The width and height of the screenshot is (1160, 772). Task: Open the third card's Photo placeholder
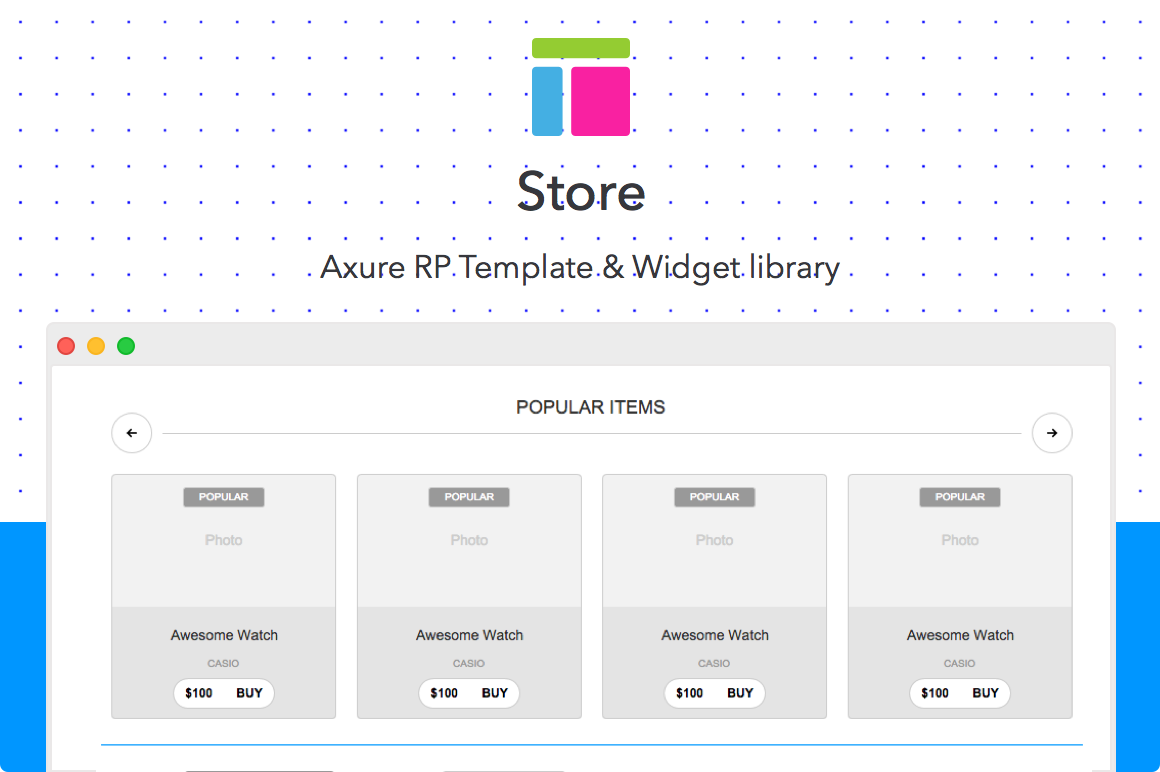714,540
